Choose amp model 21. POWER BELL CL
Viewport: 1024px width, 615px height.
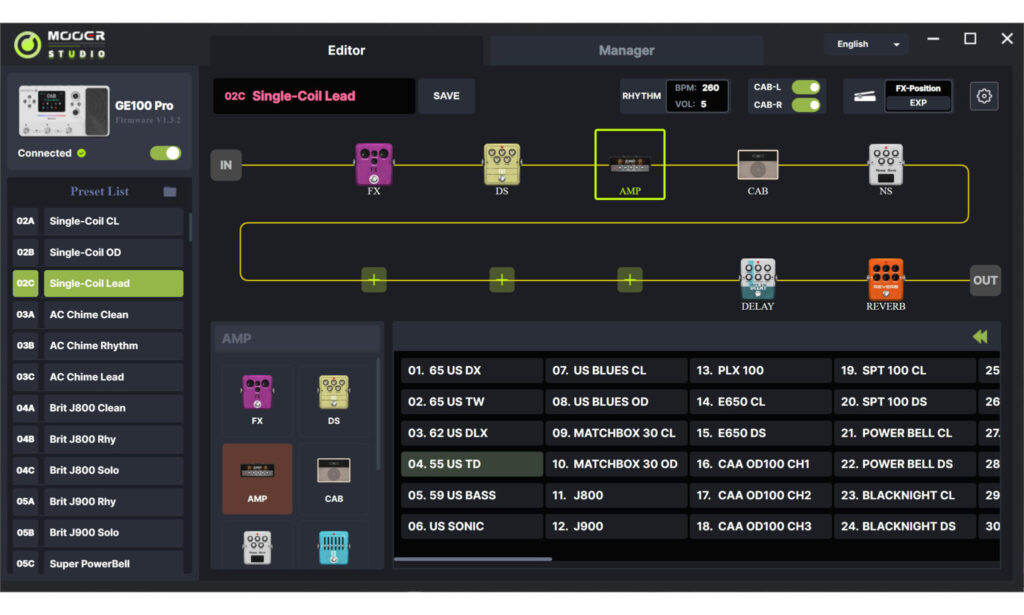904,433
